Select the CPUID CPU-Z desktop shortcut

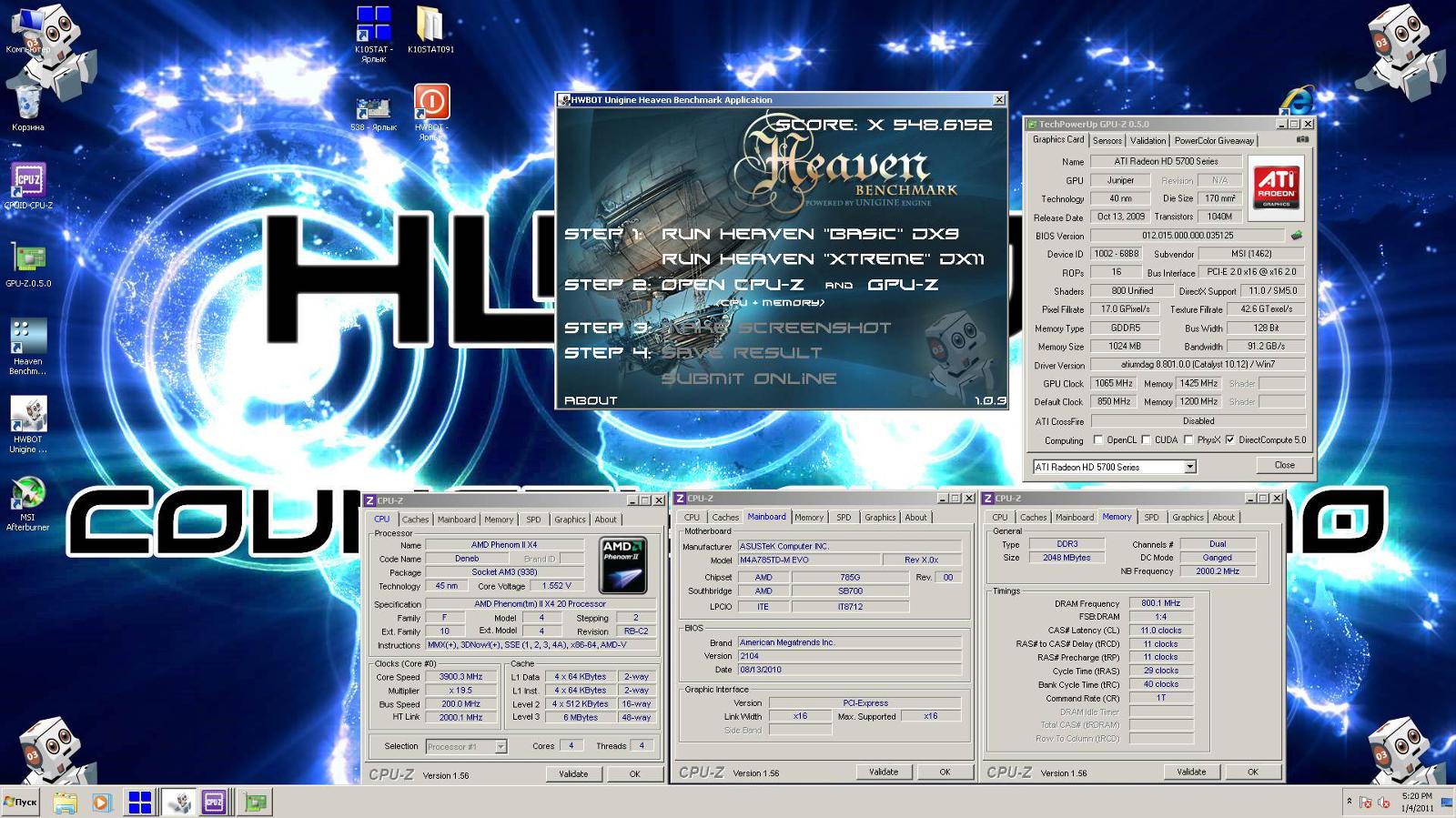click(28, 186)
